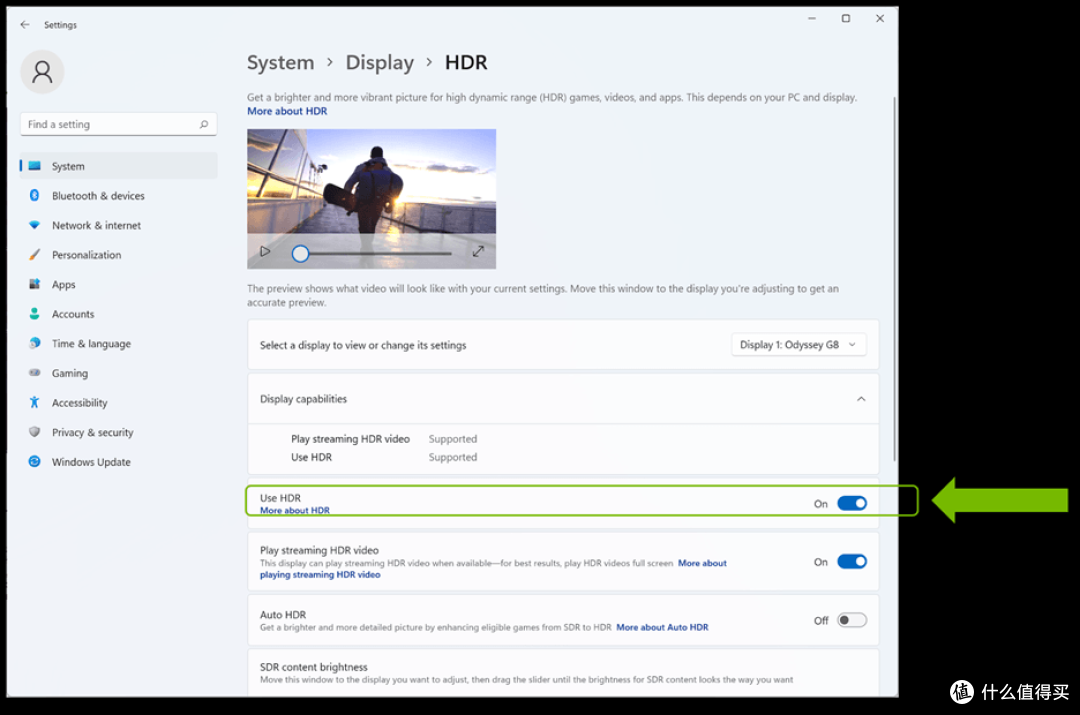The height and width of the screenshot is (715, 1080).
Task: Click the System monitor icon in sidebar
Action: [x=34, y=166]
